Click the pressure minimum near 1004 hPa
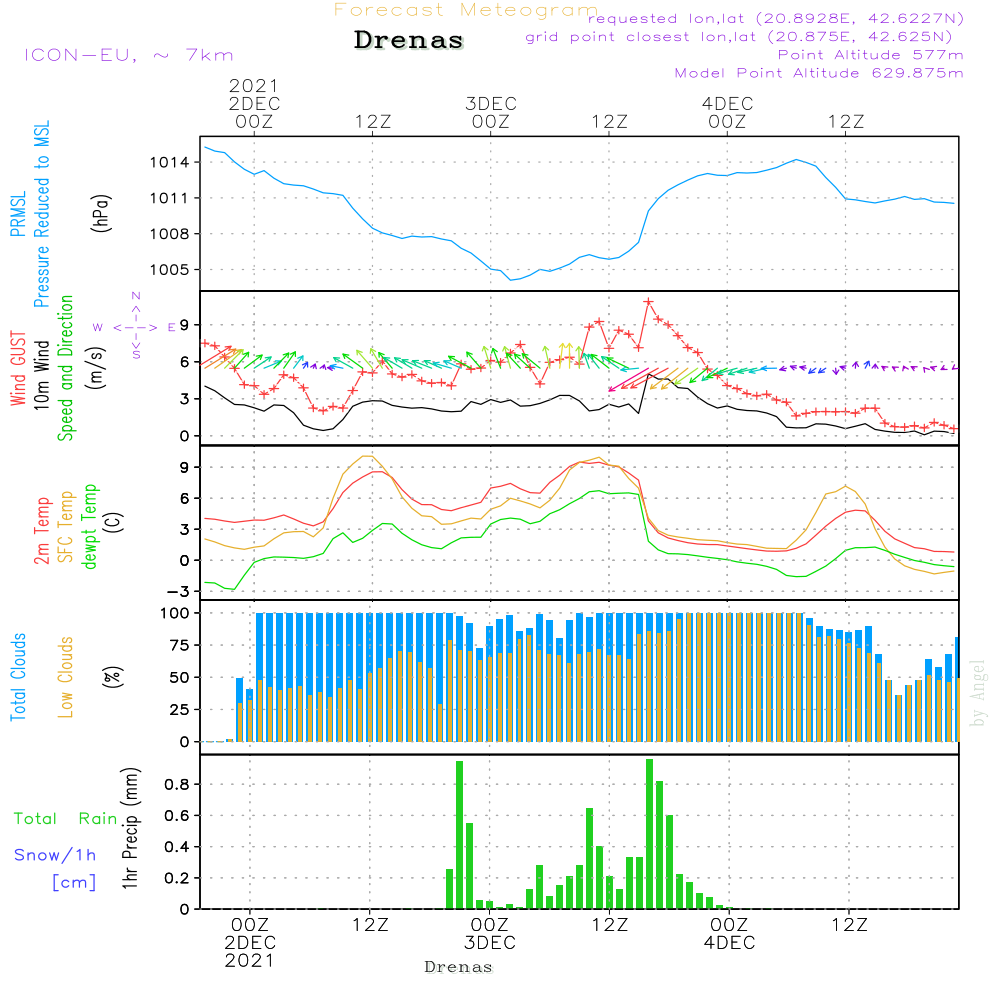The width and height of the screenshot is (1000, 1000). click(511, 279)
